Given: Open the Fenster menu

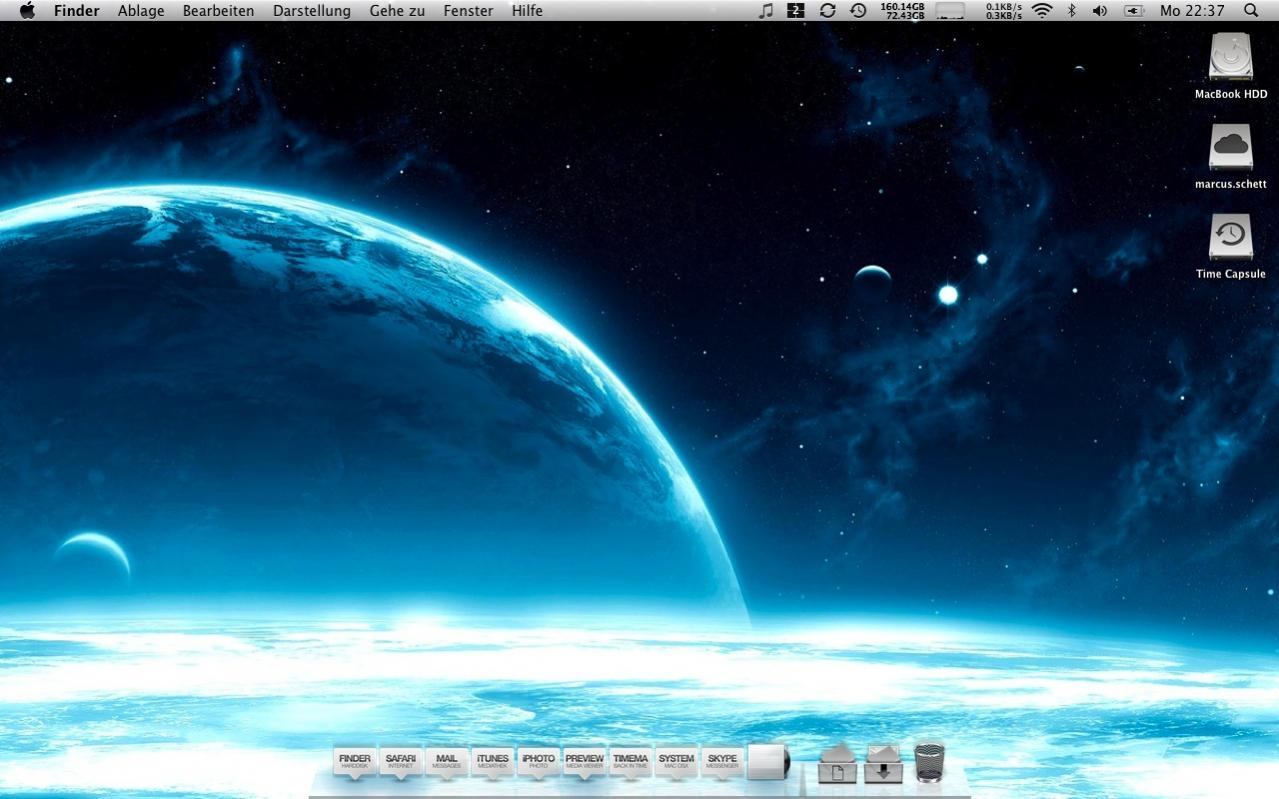Looking at the screenshot, I should click(468, 11).
